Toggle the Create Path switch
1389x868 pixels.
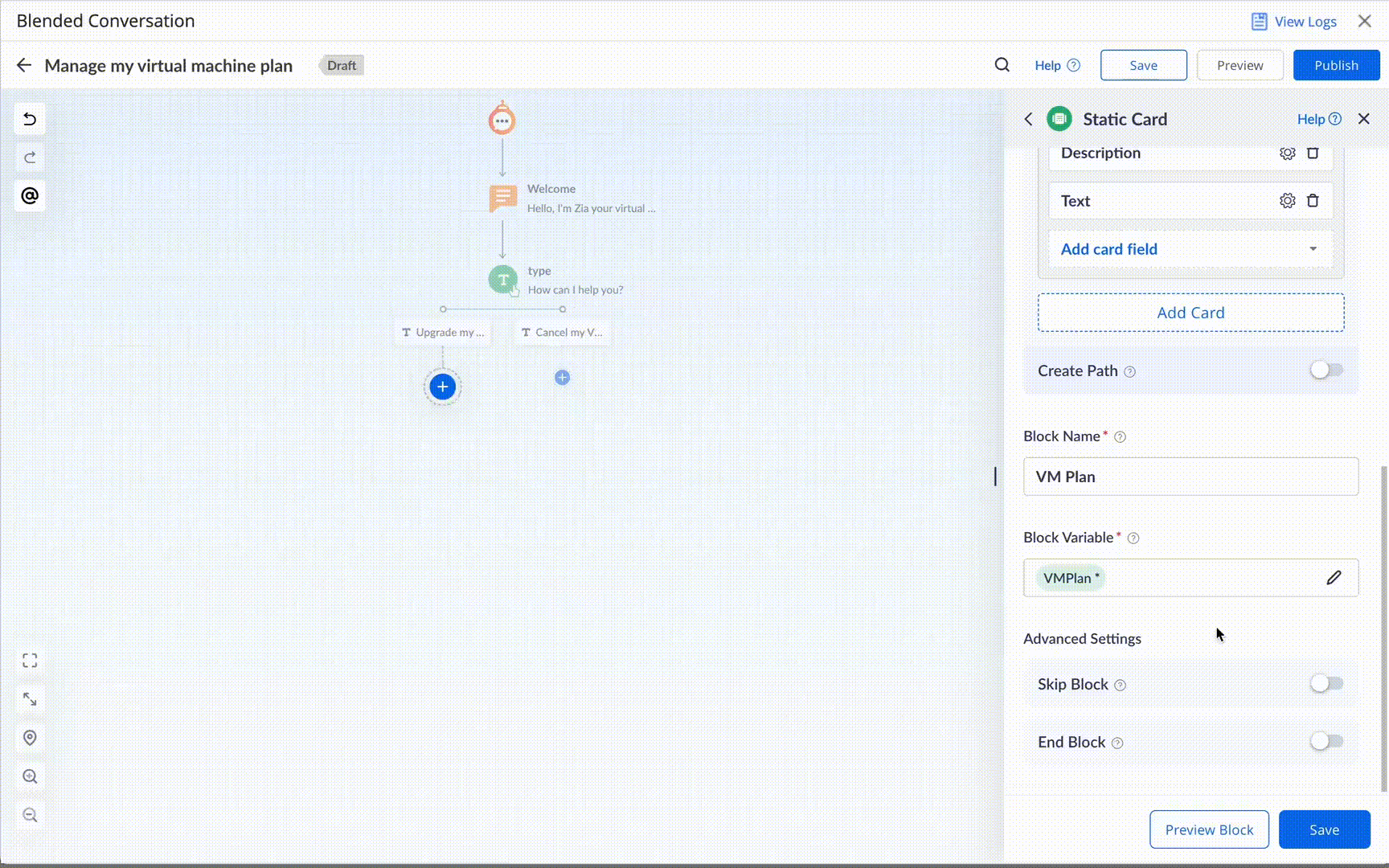tap(1326, 370)
